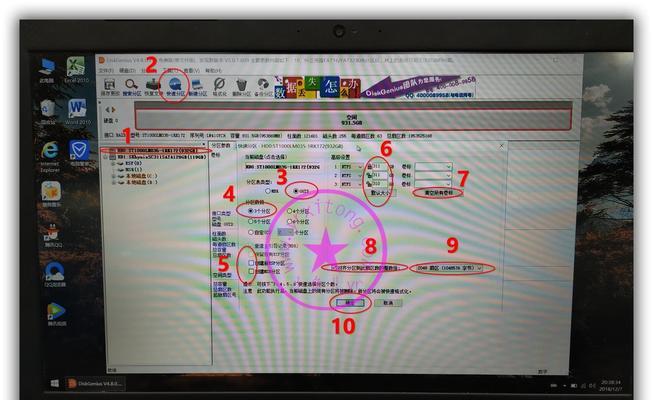
Task: Select HD0 ST1000LM035 disk in tree
Action: (157, 150)
